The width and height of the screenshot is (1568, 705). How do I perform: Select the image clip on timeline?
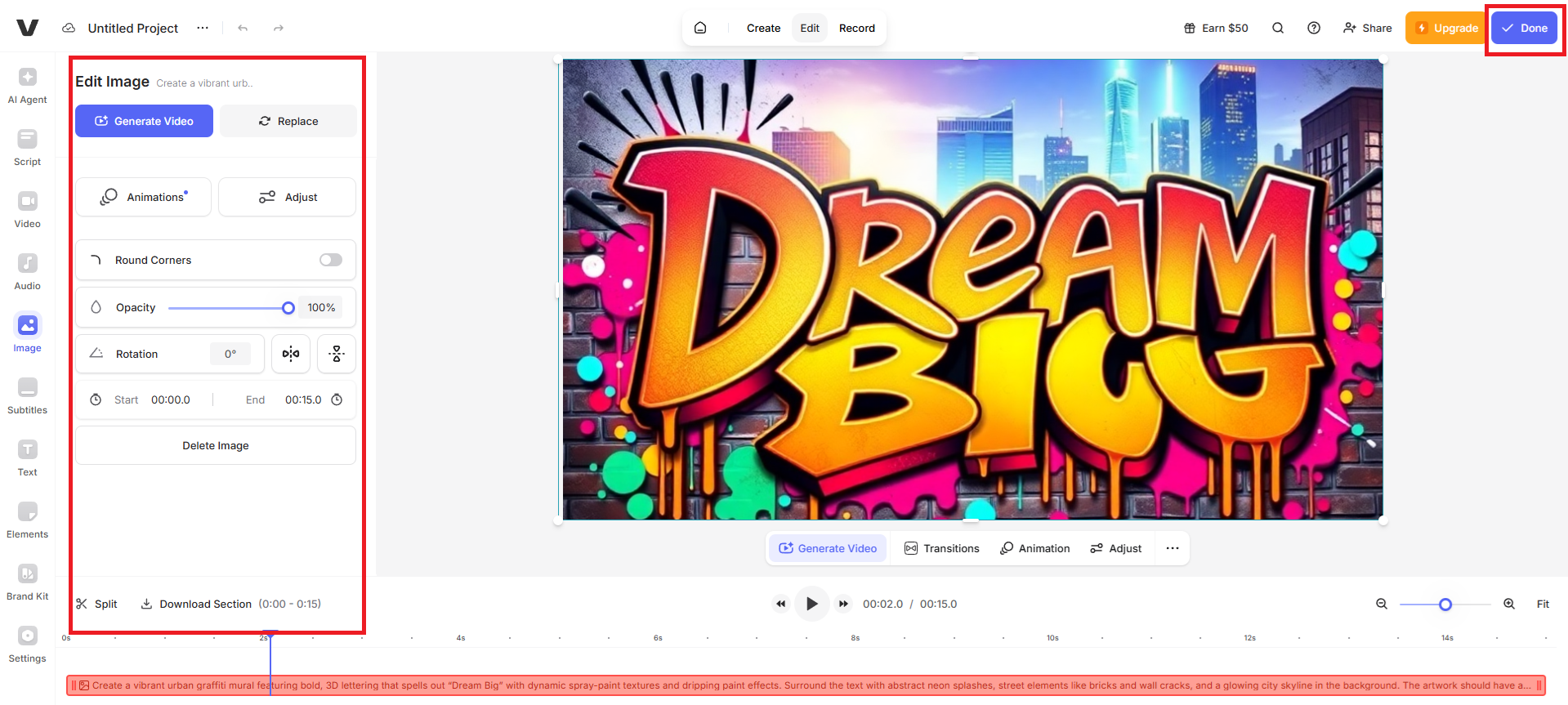pos(806,685)
